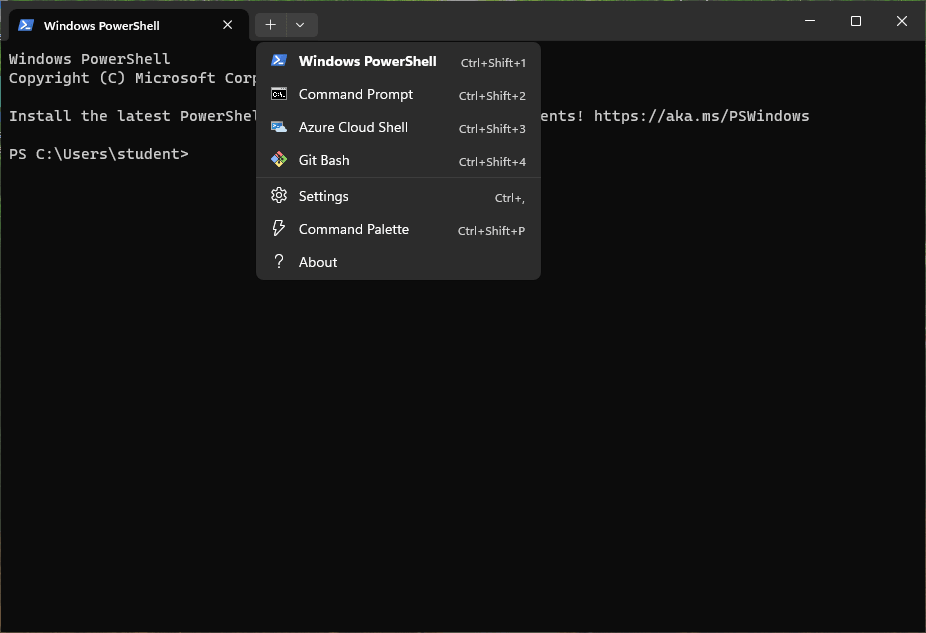
Task: Launch Git Bash profile
Action: click(399, 161)
